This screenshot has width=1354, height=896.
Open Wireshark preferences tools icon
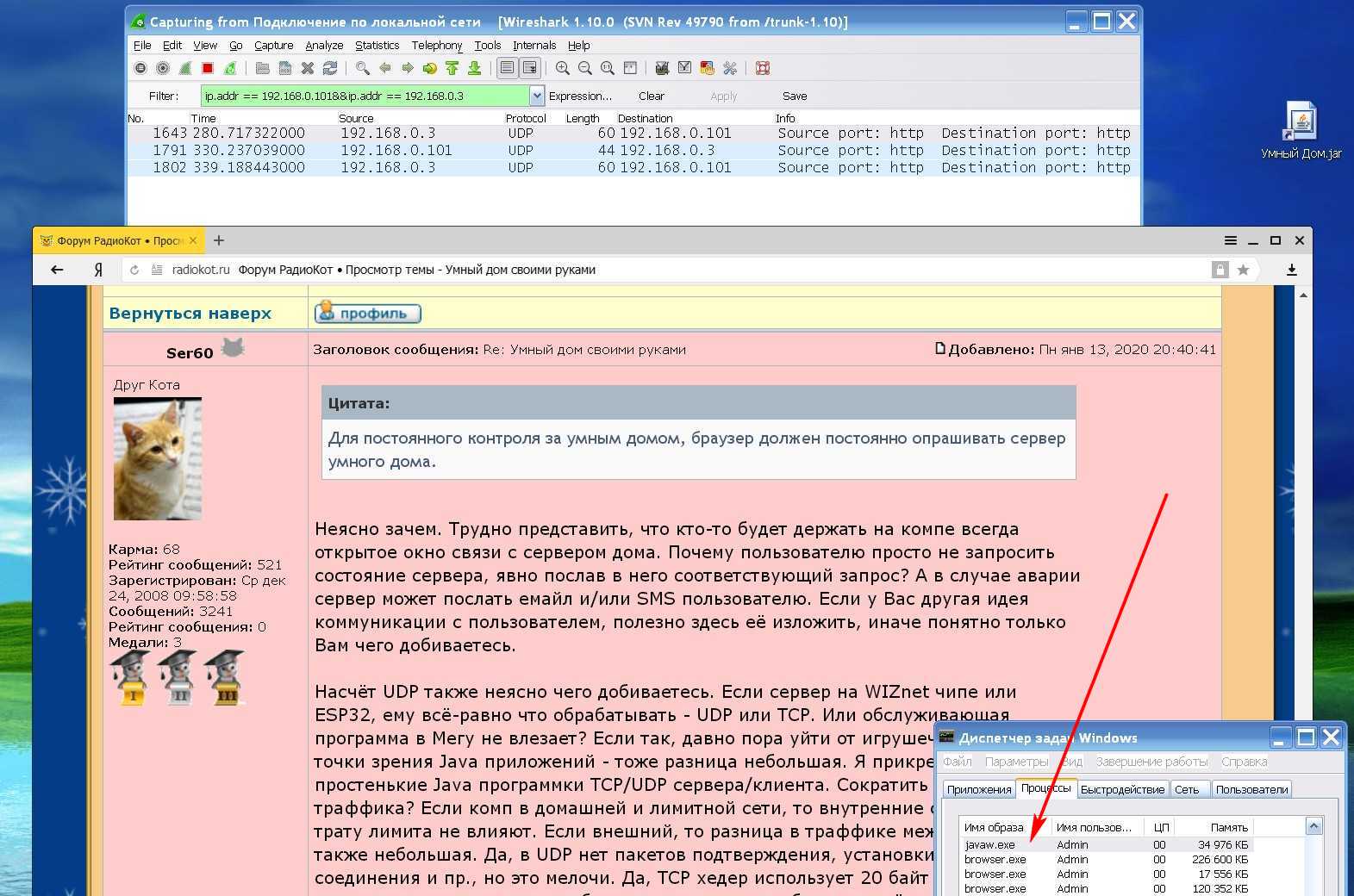[730, 68]
